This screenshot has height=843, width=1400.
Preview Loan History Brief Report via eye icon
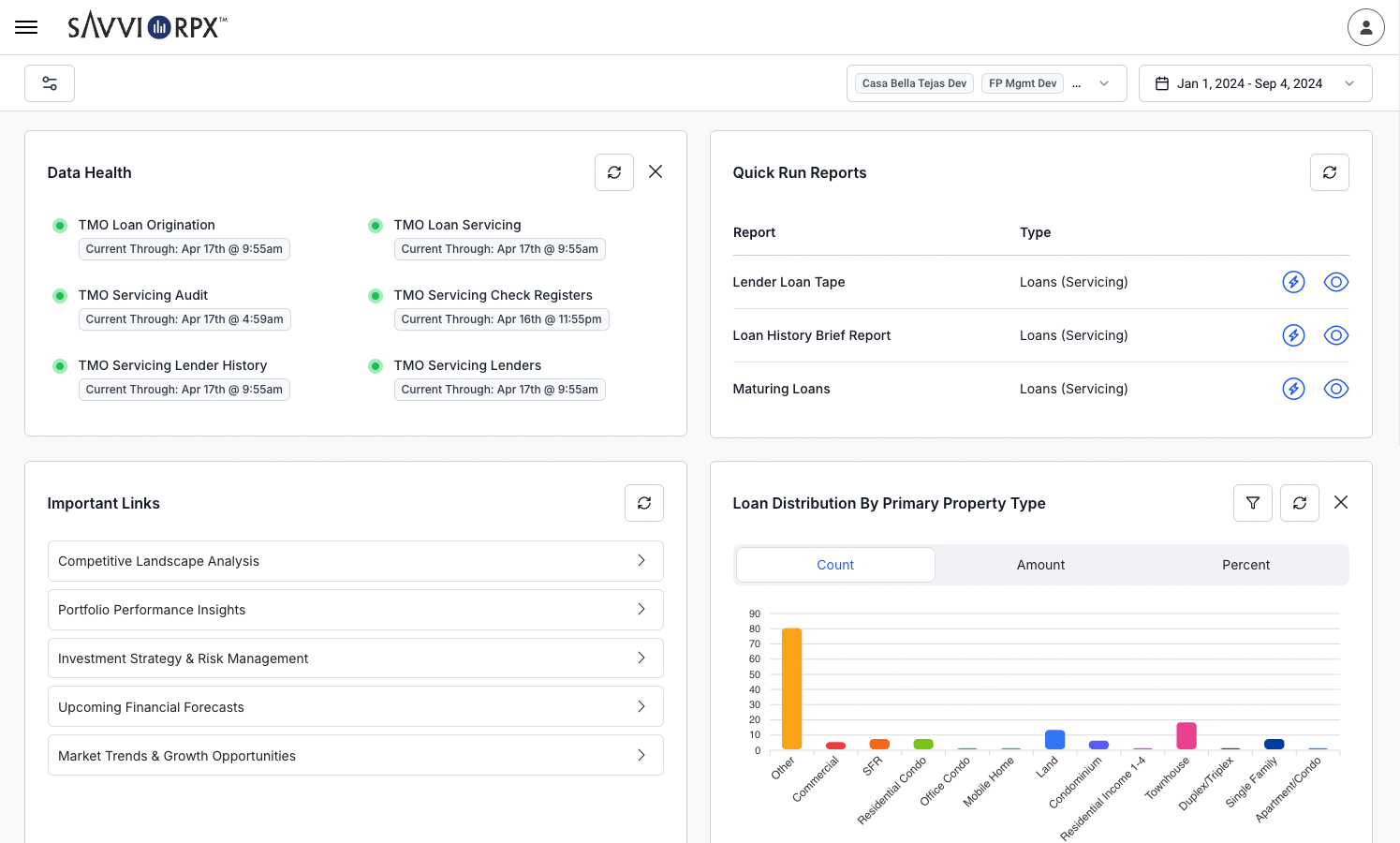[1336, 335]
